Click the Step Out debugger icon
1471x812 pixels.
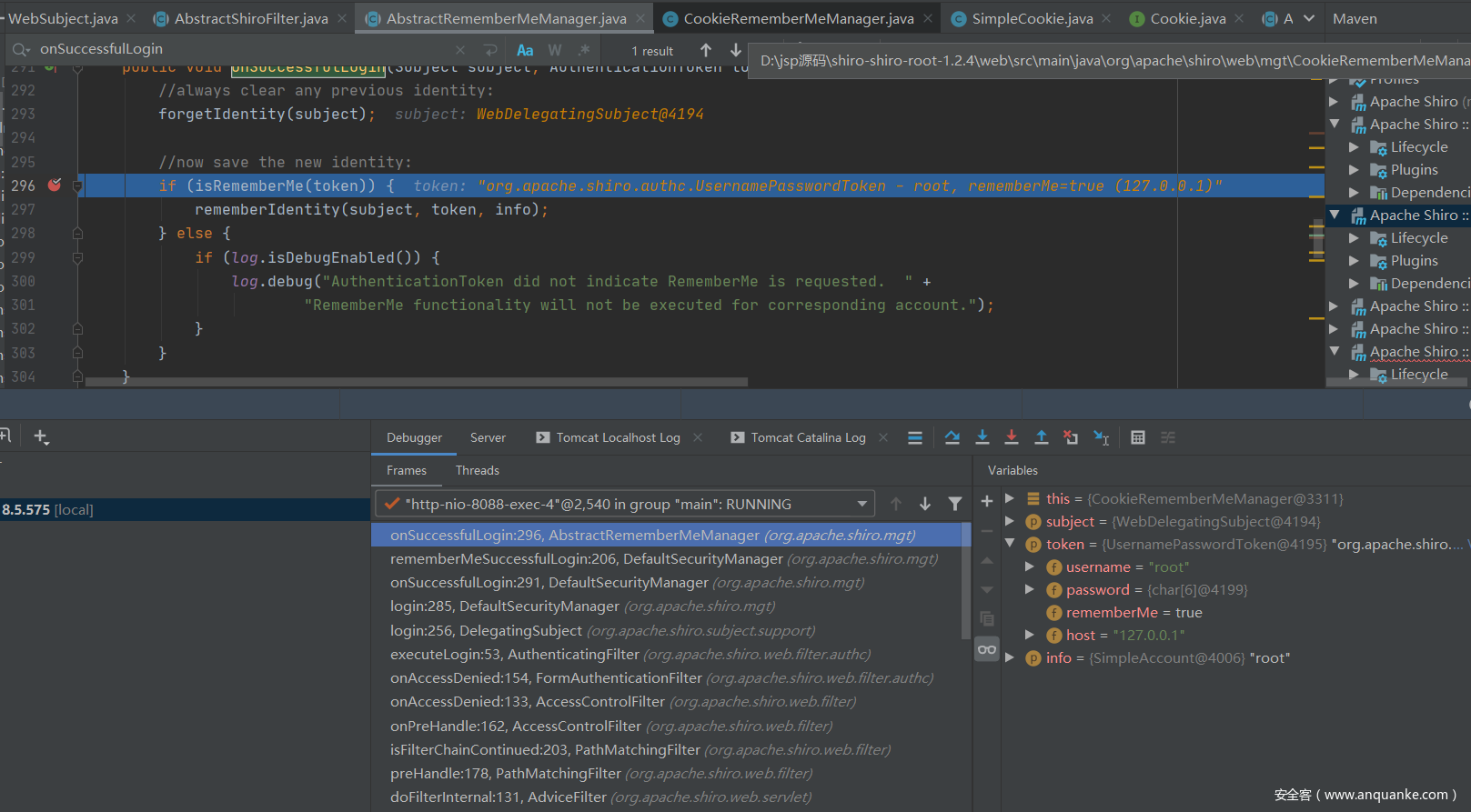pyautogui.click(x=1041, y=437)
